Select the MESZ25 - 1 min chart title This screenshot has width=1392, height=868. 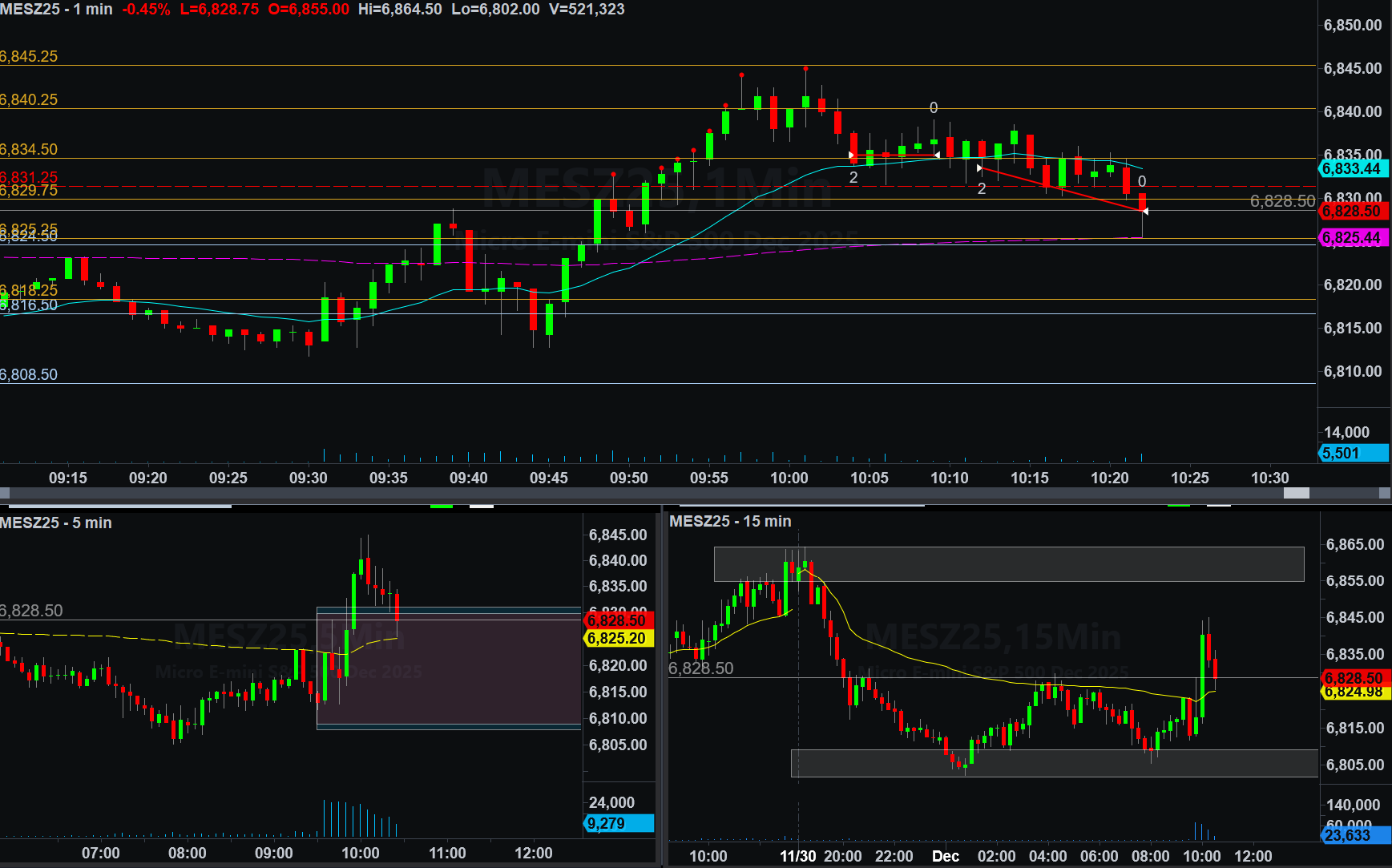56,10
